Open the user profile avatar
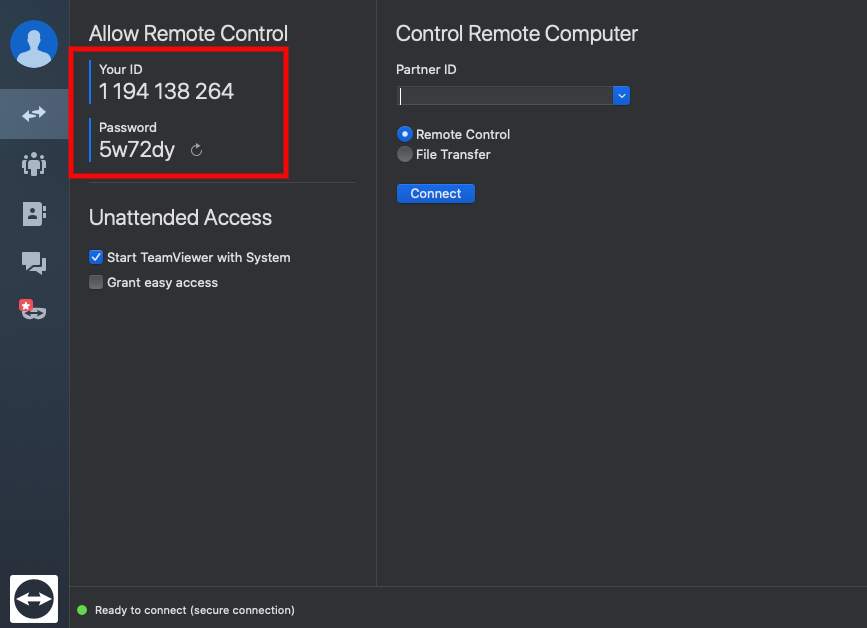Screen dimensions: 867x628 (34, 44)
